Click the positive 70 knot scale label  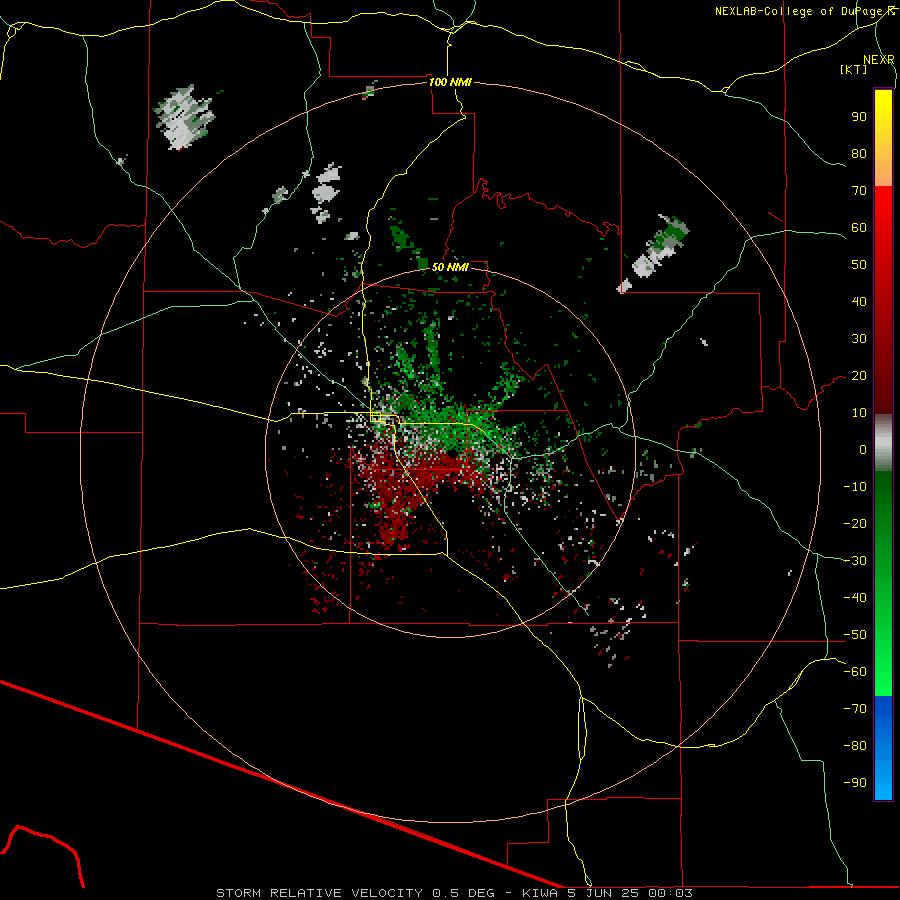pos(859,191)
